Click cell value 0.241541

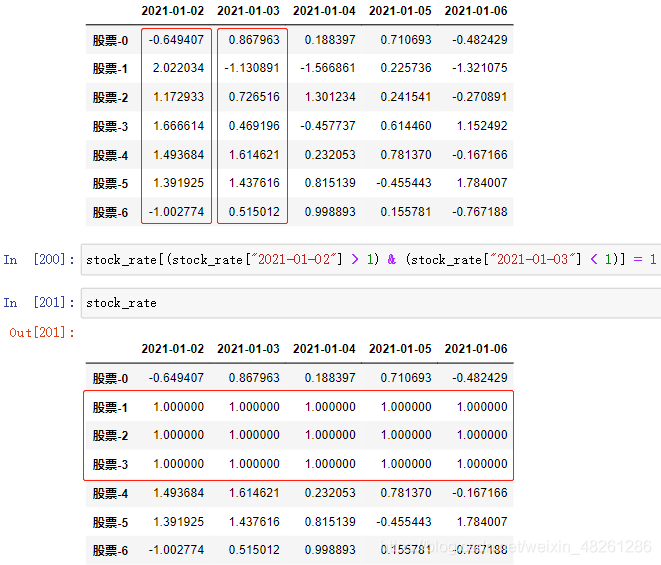406,97
